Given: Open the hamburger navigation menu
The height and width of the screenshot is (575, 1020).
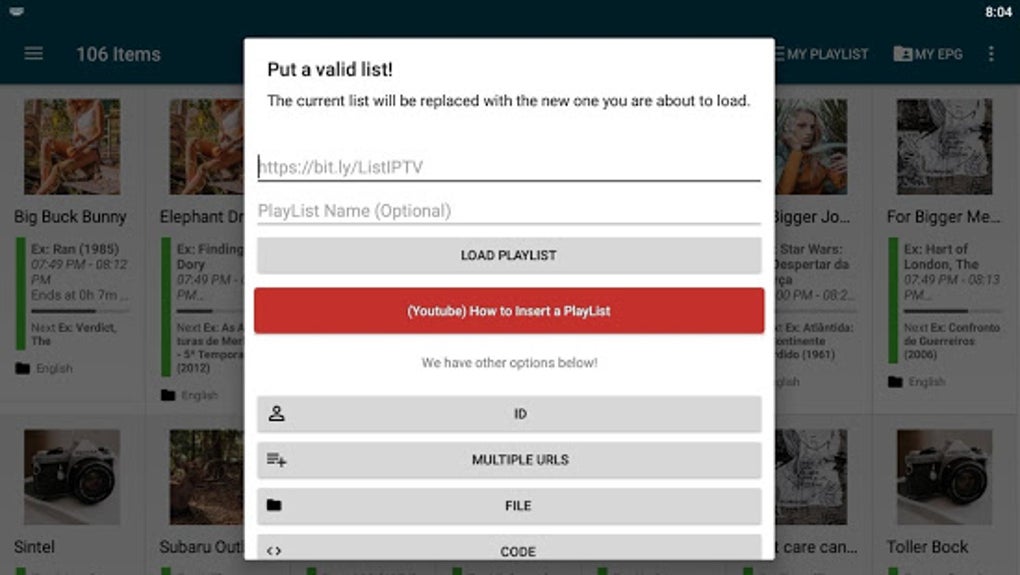Looking at the screenshot, I should [x=34, y=54].
